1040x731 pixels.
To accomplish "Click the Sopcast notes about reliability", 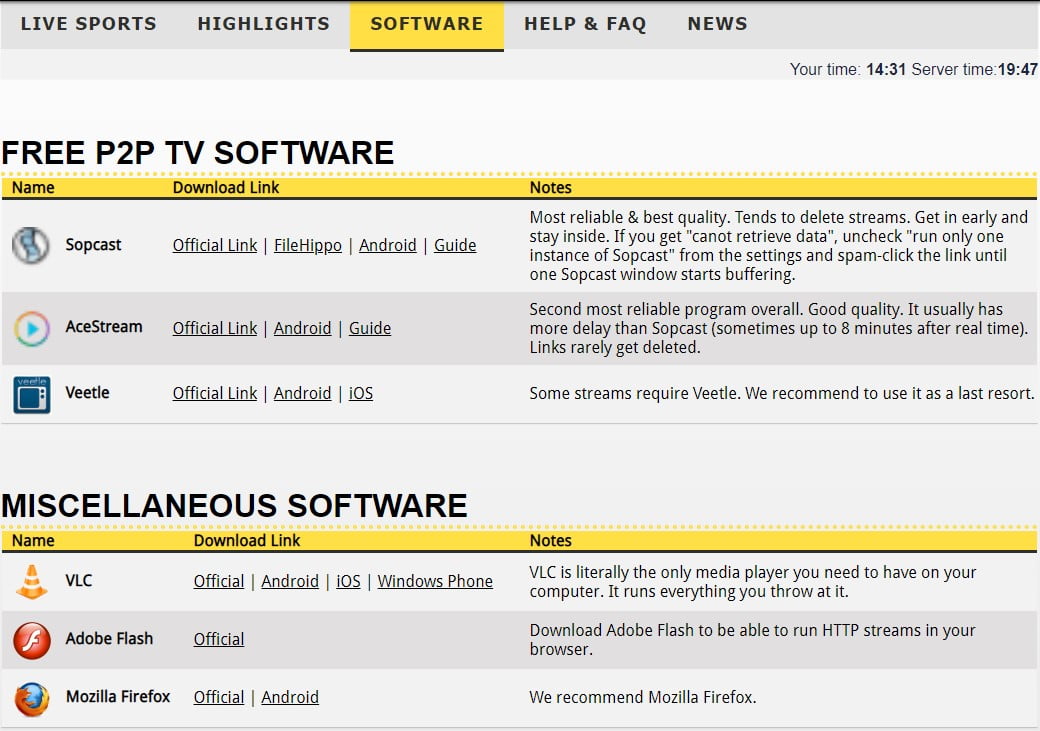I will (779, 245).
